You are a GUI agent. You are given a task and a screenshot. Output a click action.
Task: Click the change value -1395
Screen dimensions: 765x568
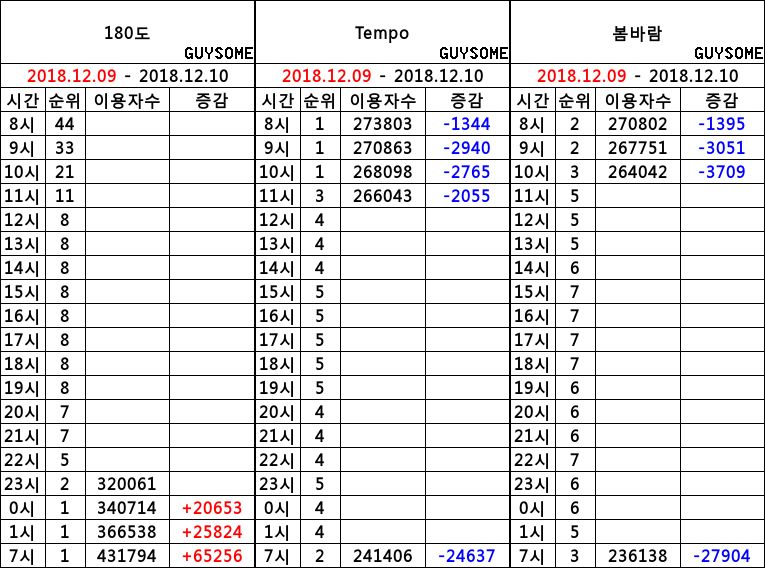coord(722,124)
